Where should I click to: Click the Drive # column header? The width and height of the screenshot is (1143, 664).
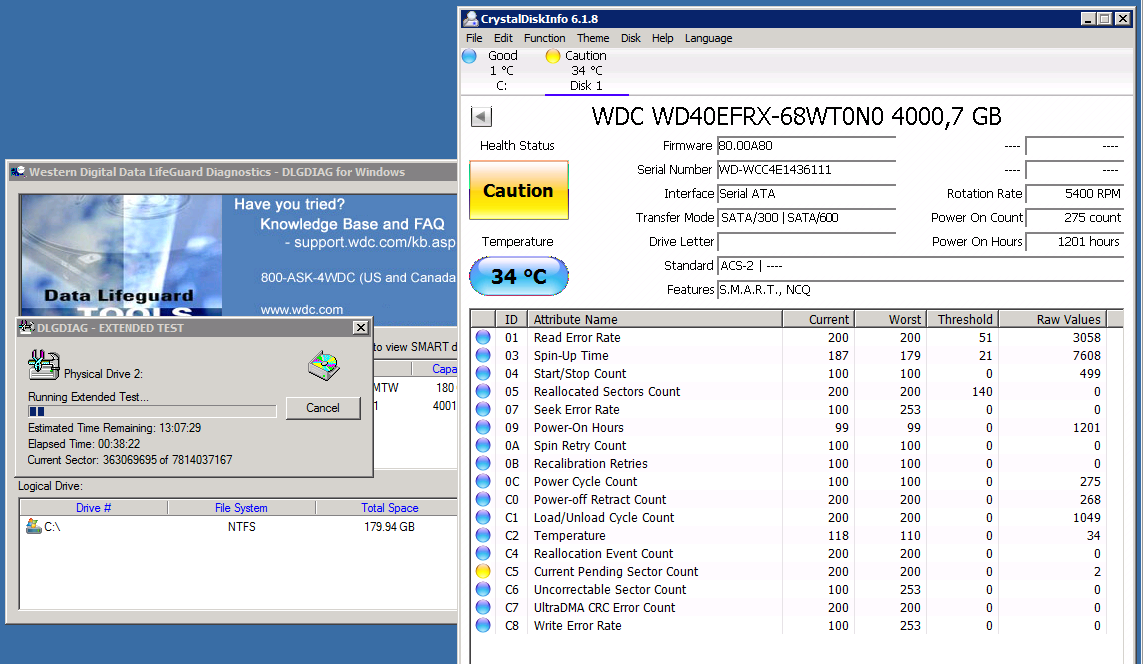93,508
